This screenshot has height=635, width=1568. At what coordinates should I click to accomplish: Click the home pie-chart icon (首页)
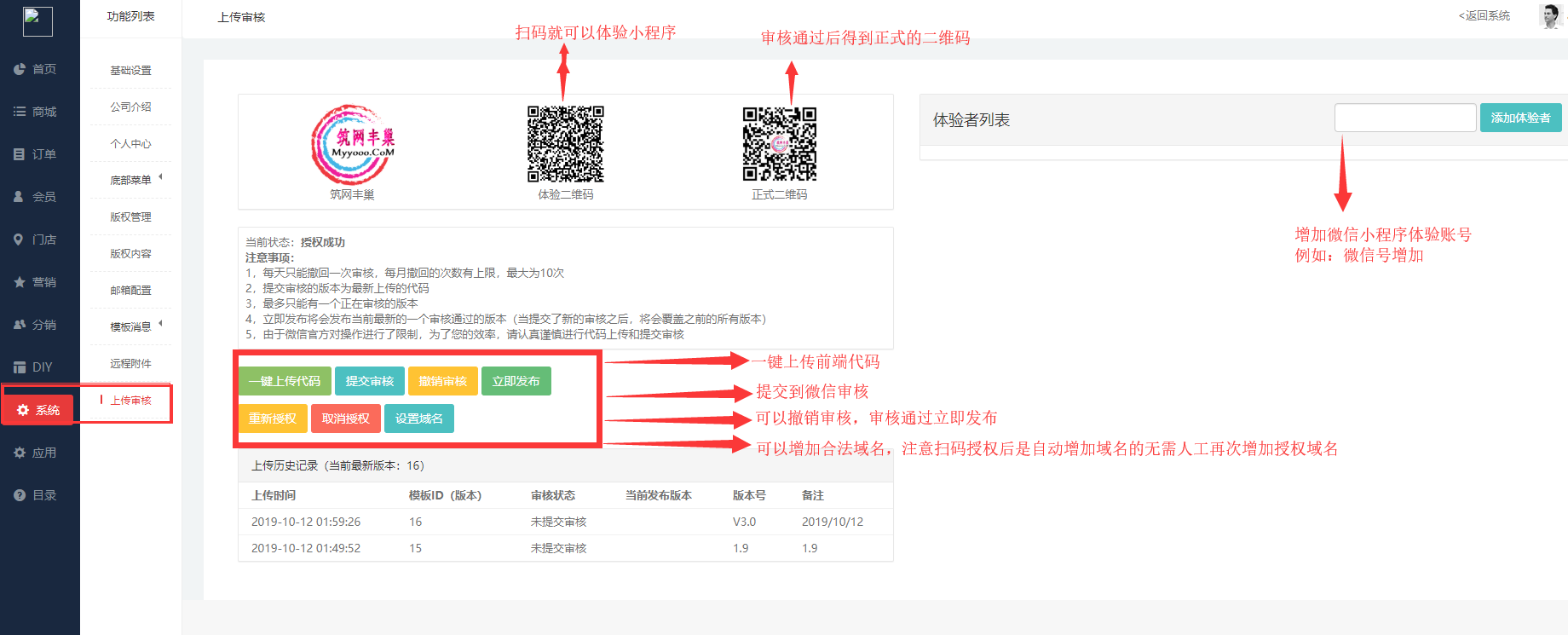coord(20,69)
